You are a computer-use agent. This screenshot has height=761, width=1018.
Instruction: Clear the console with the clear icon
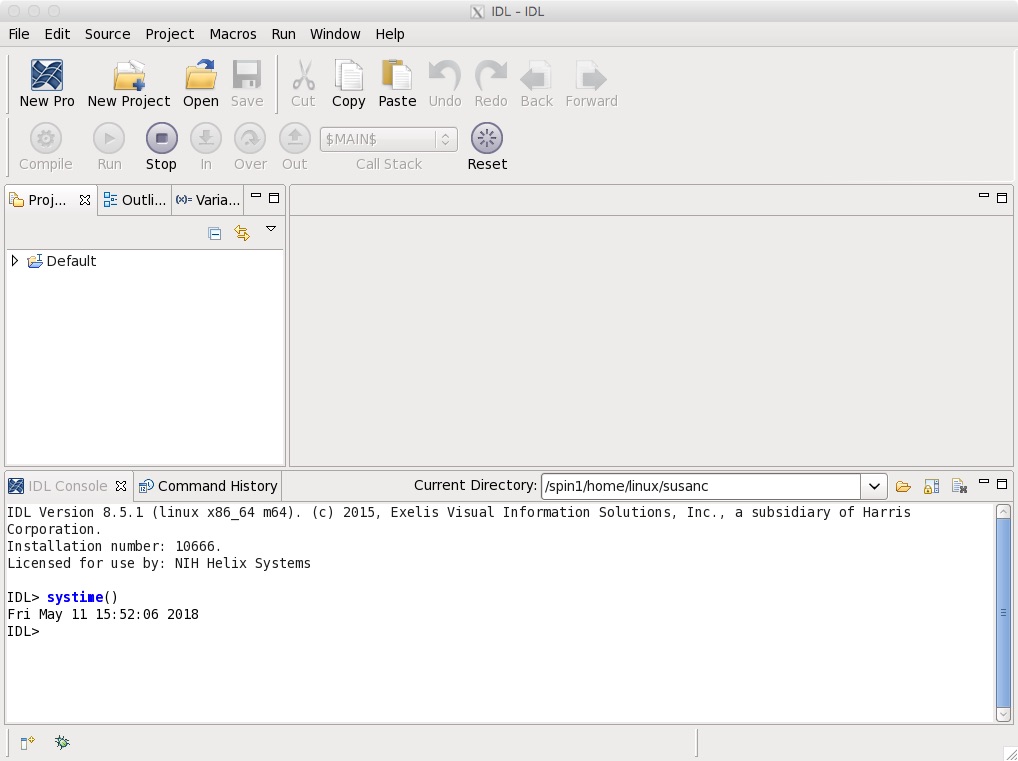click(x=959, y=487)
